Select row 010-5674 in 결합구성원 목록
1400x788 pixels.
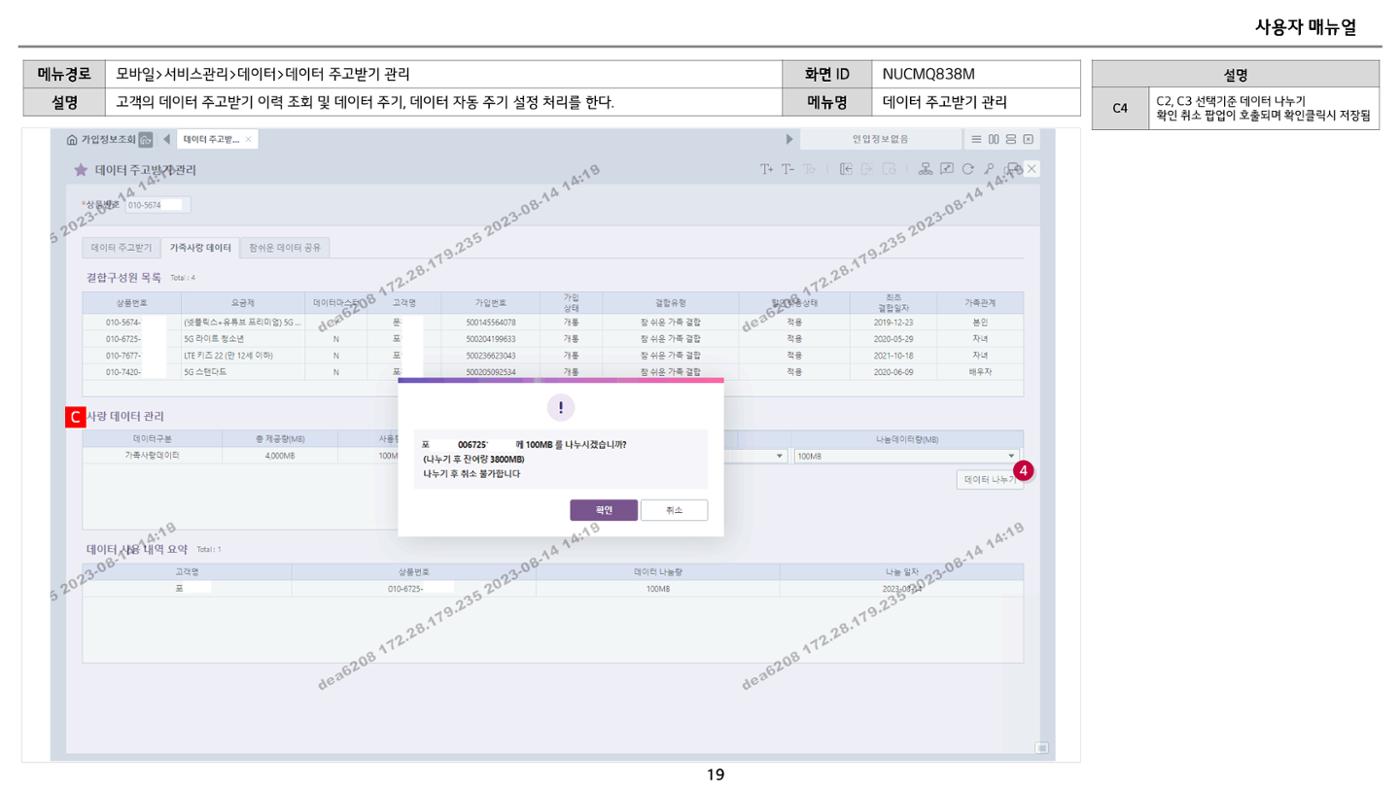click(x=554, y=322)
